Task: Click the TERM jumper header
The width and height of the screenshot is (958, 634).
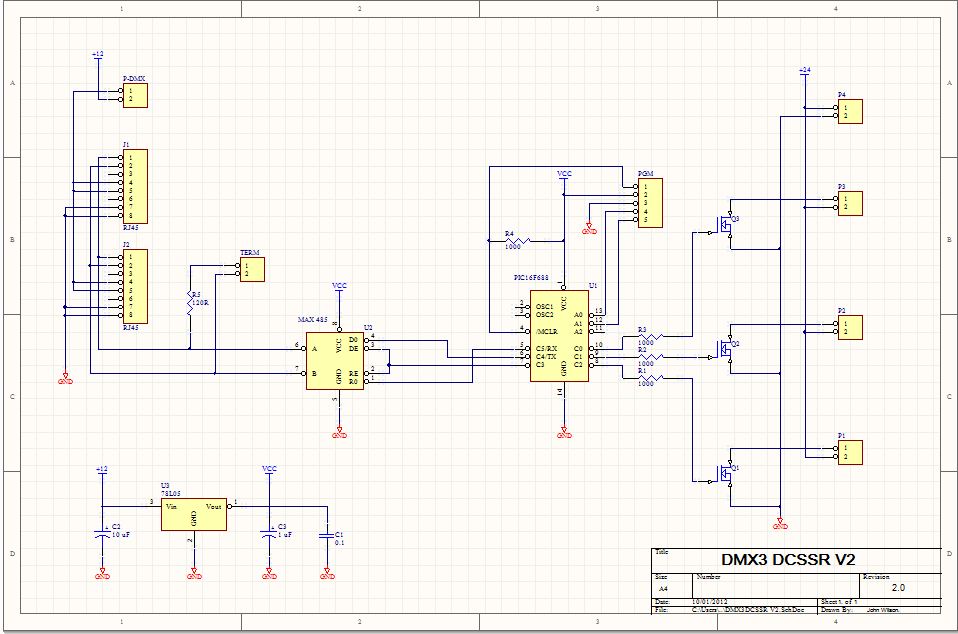Action: [252, 269]
